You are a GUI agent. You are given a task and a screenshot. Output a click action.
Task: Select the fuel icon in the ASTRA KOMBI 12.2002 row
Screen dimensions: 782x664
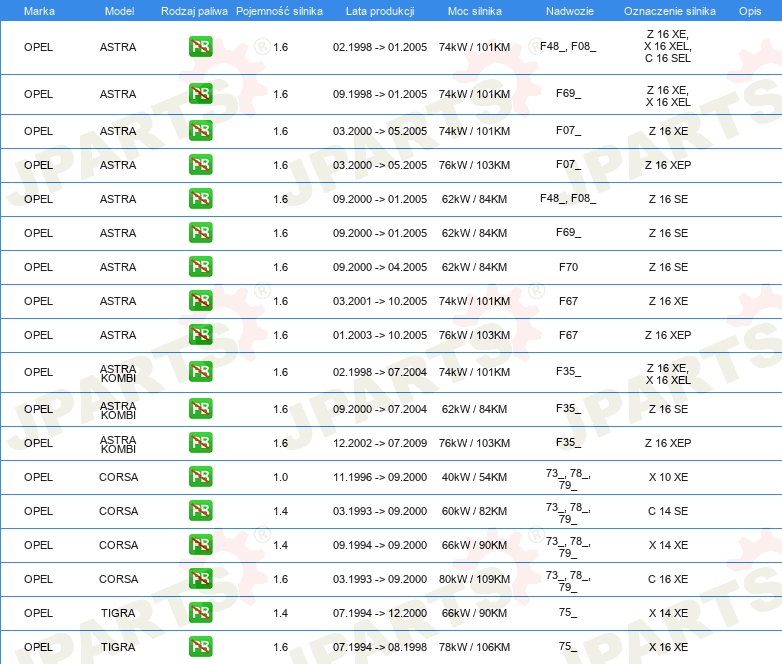tap(200, 443)
